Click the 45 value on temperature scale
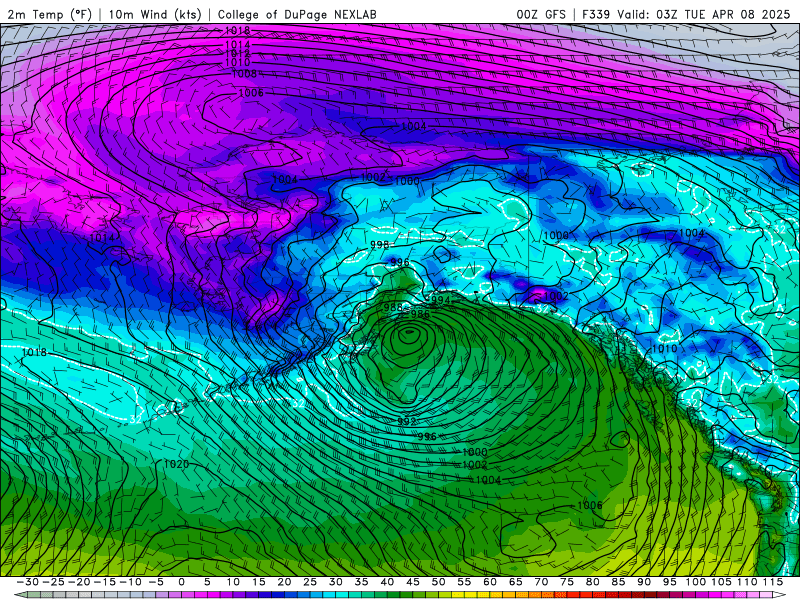This screenshot has width=800, height=600. pyautogui.click(x=413, y=582)
